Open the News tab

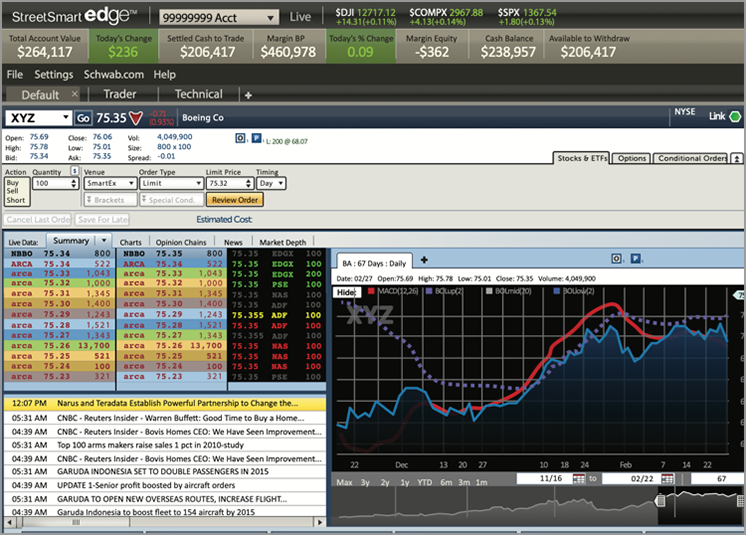(x=233, y=242)
